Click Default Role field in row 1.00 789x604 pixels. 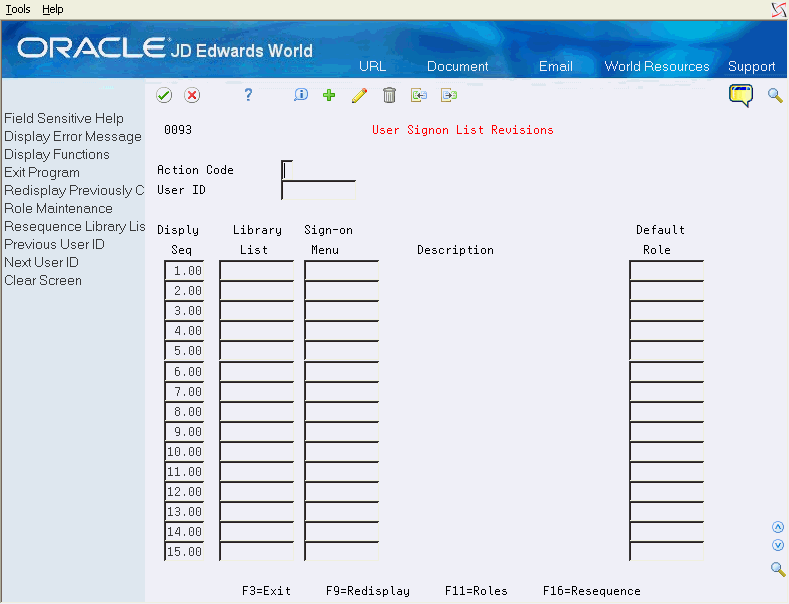coord(667,271)
